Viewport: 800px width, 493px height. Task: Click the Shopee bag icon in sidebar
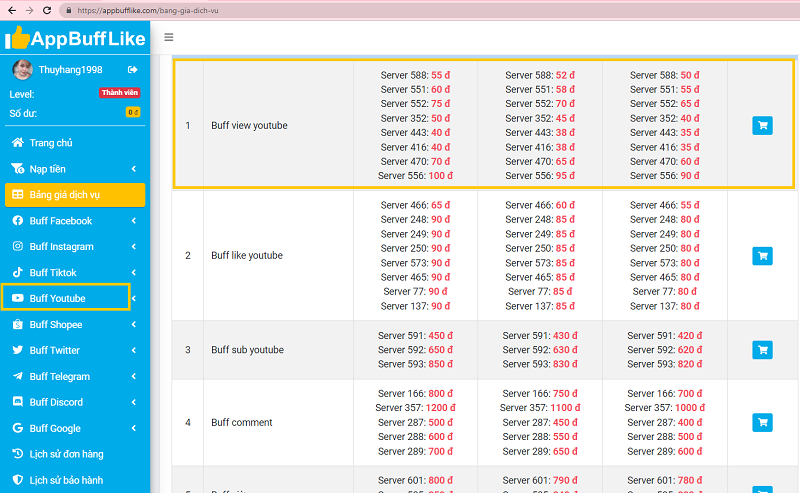18,324
